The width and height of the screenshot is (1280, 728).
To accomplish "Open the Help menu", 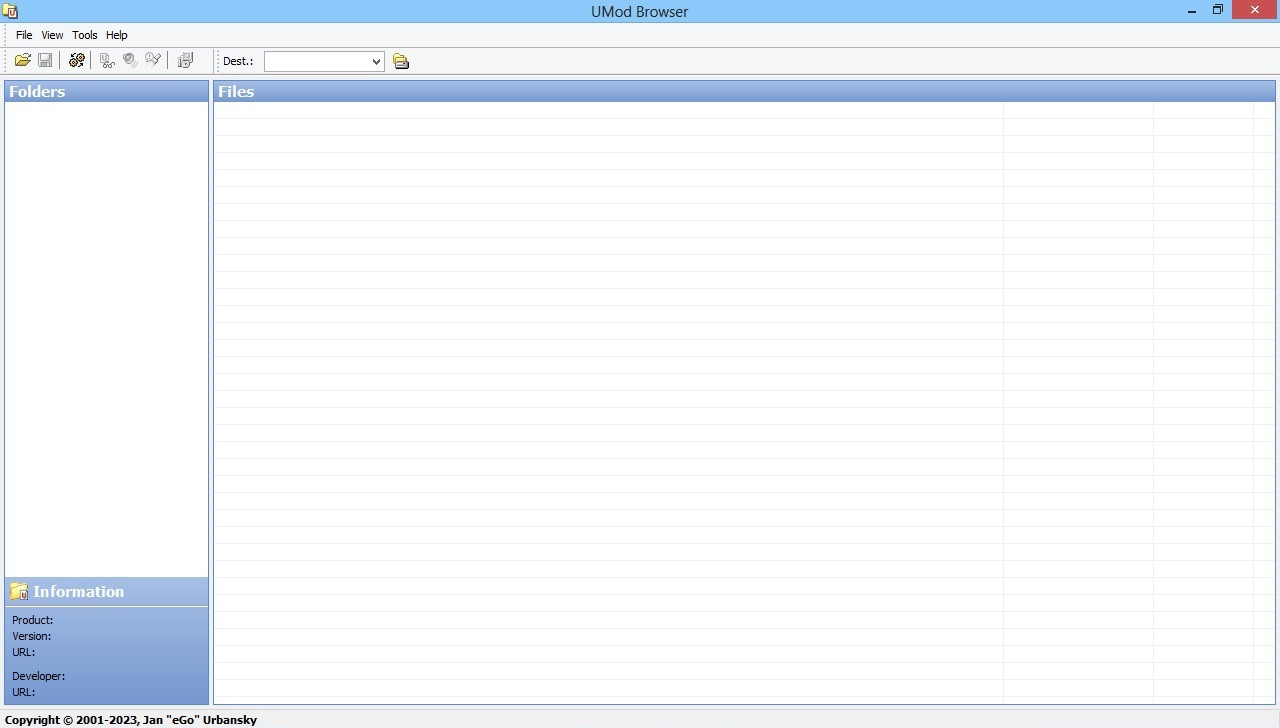I will tap(116, 34).
